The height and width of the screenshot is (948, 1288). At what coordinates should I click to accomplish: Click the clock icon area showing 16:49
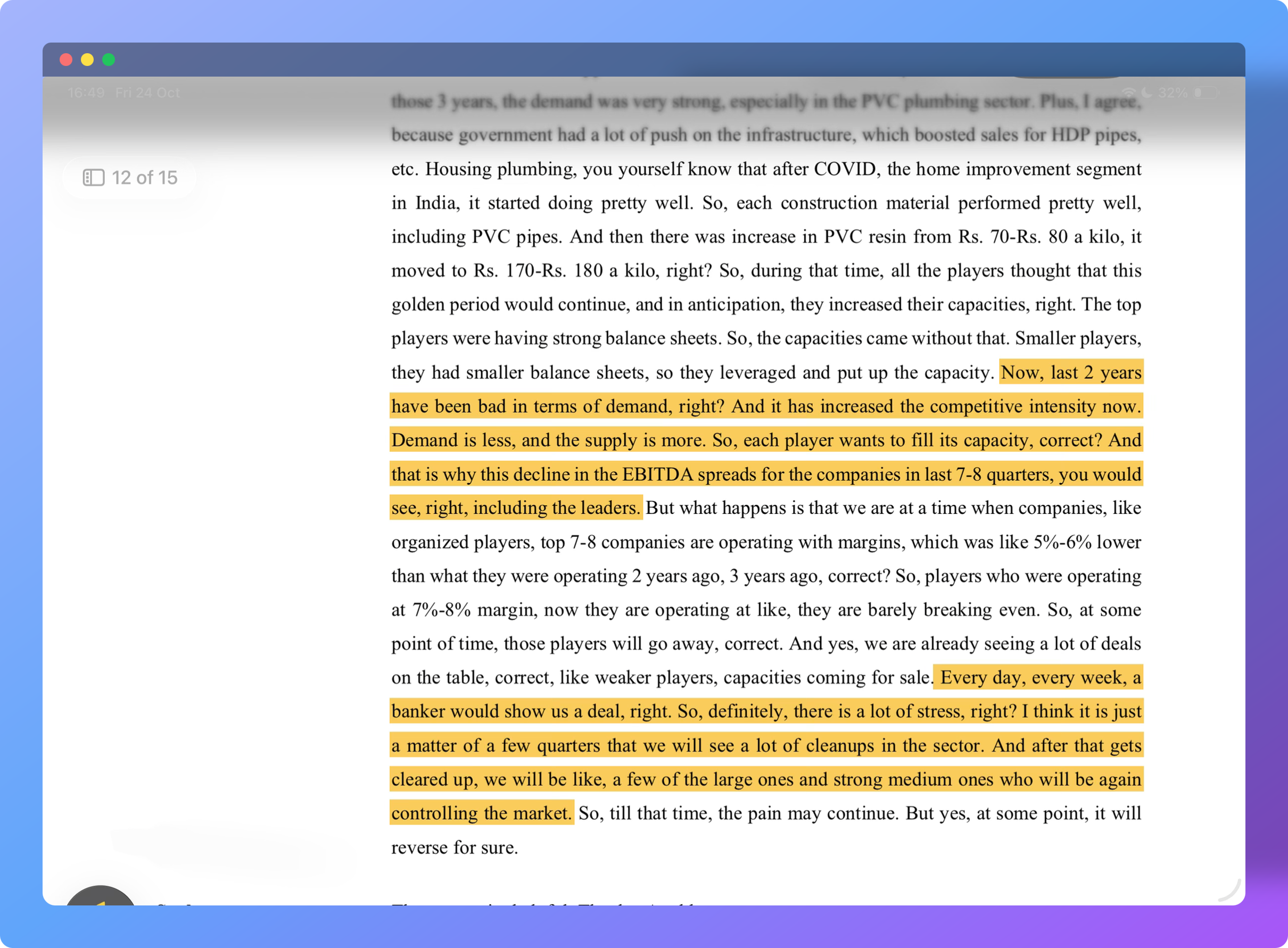tap(87, 93)
